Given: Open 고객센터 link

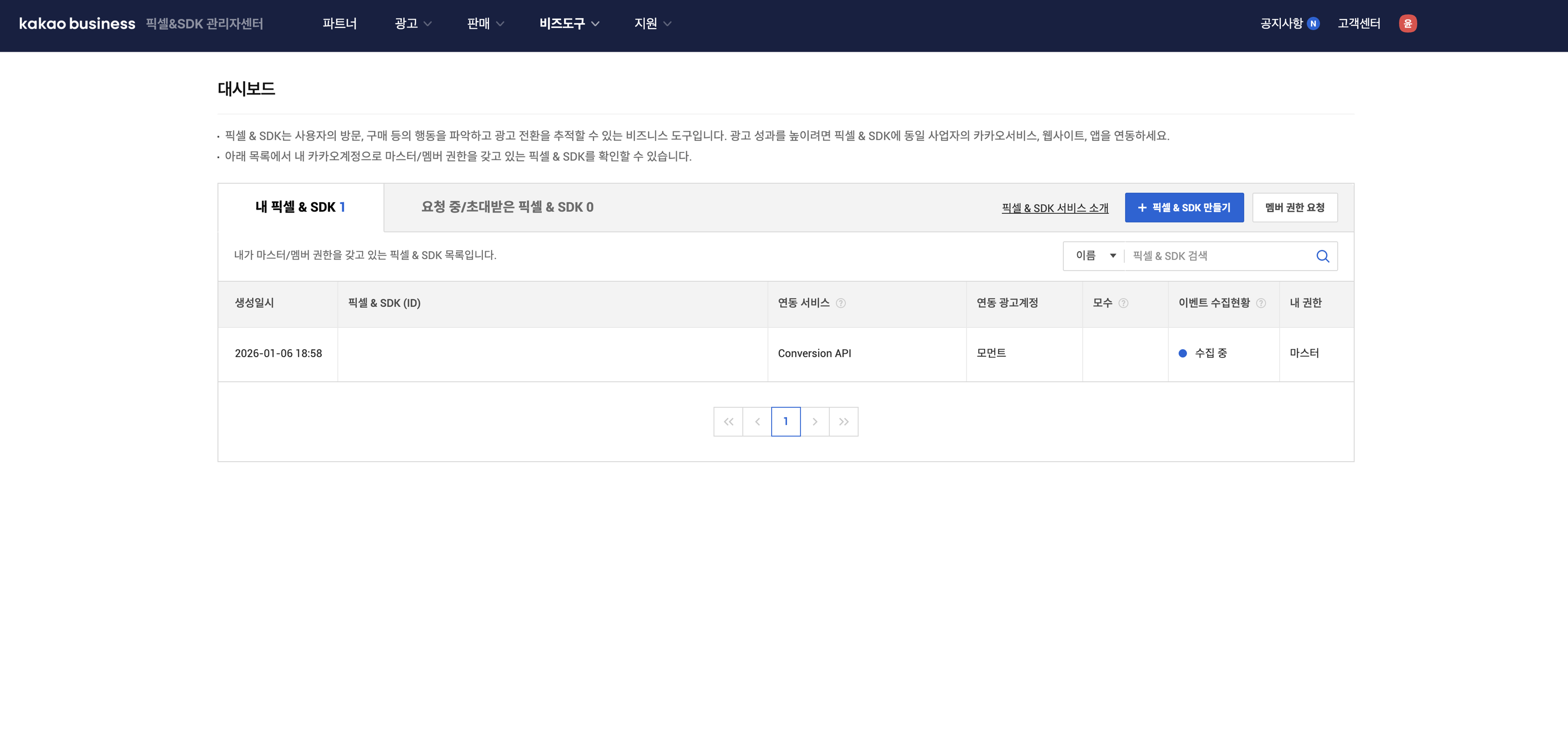Looking at the screenshot, I should point(1359,24).
